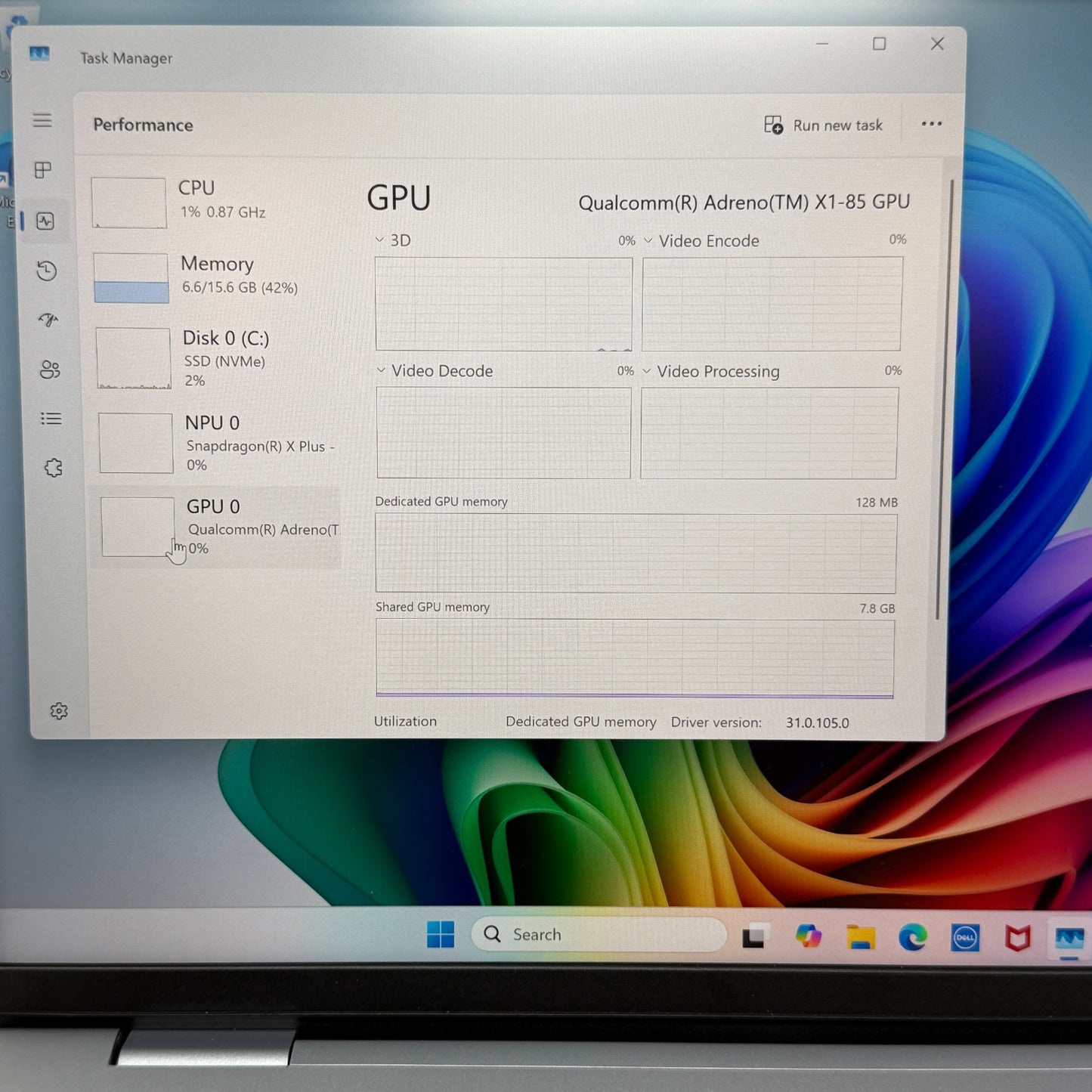Click the Disk 0 activity thumbnail graph
This screenshot has height=1092, width=1092.
(134, 358)
